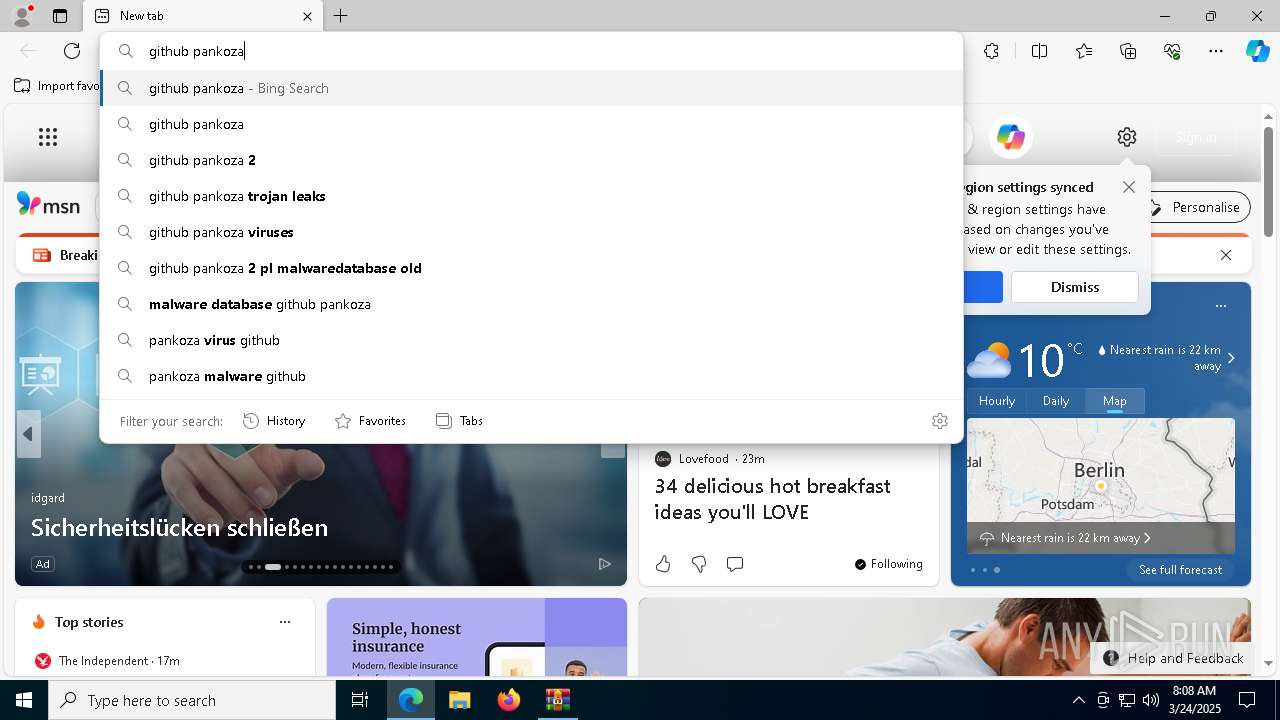Open 'Simple, honest insurance' ad card
The height and width of the screenshot is (720, 1280).
pyautogui.click(x=477, y=637)
